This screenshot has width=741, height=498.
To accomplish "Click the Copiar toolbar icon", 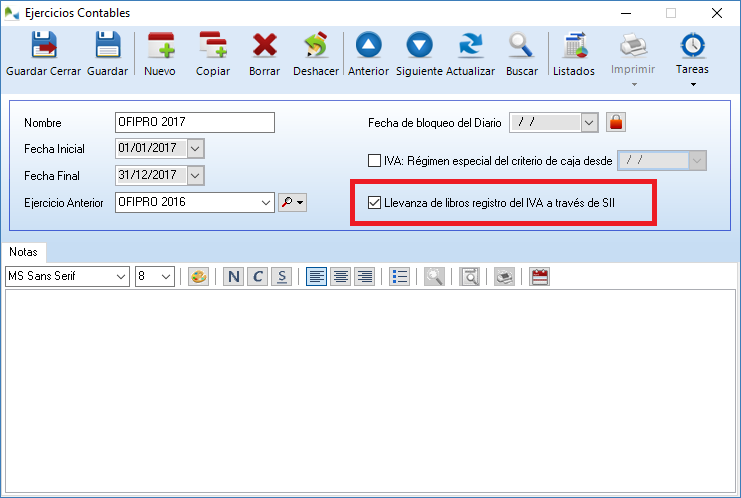I will (x=213, y=45).
